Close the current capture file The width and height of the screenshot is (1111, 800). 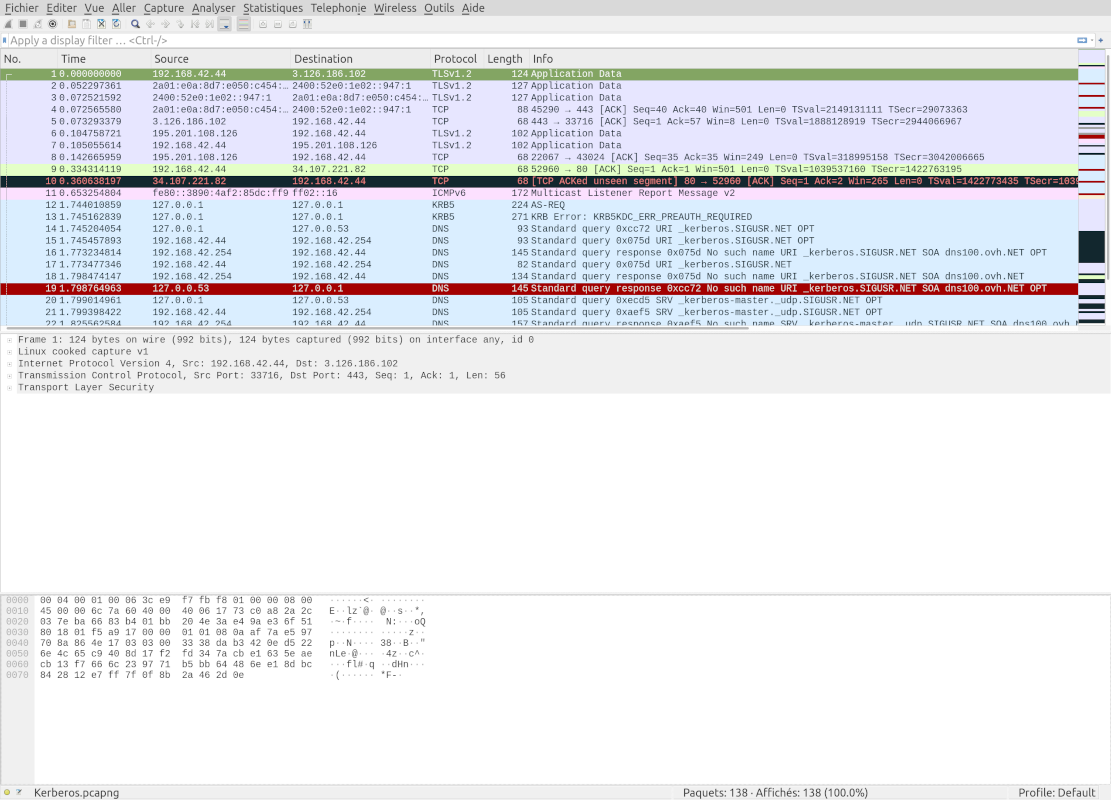click(x=101, y=24)
